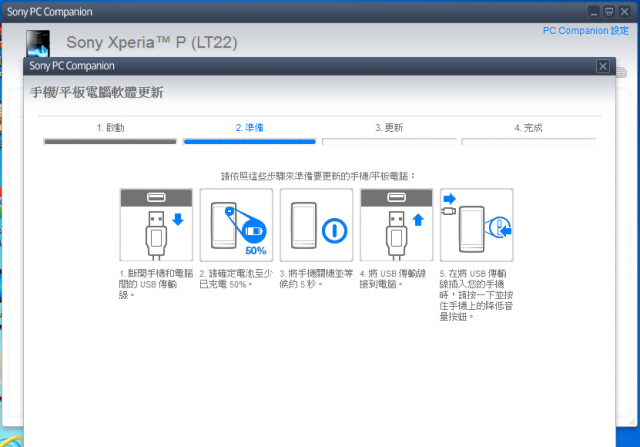Click the step 3. 更新 label
640x447 pixels.
click(389, 128)
